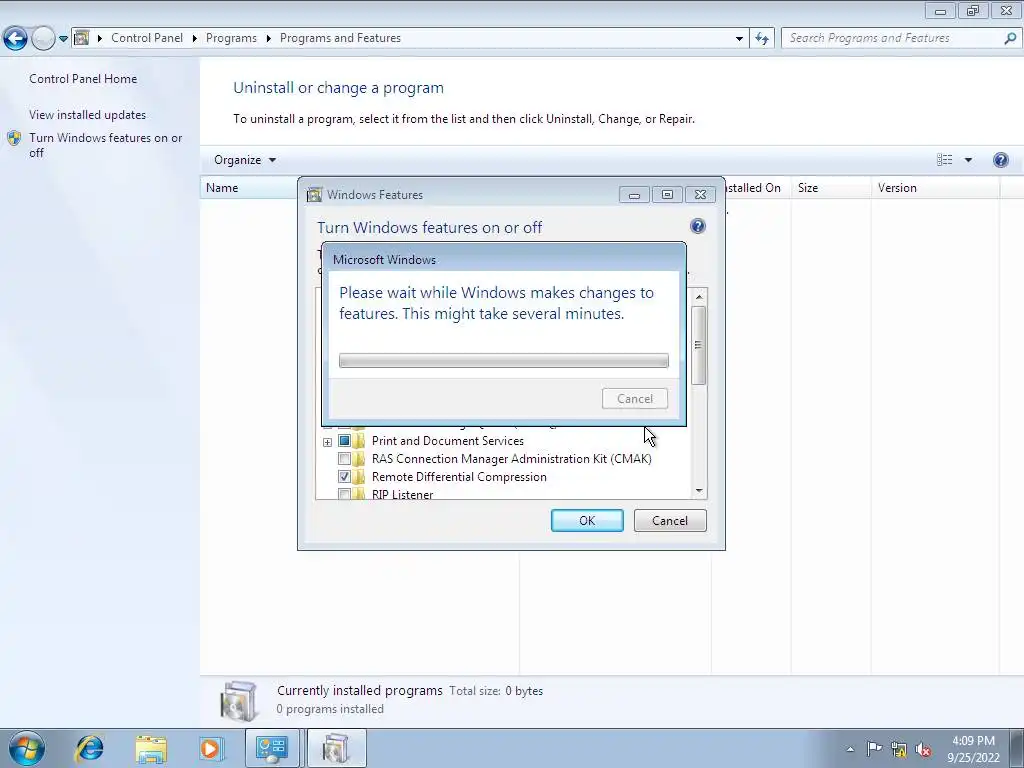
Task: Open the view options dropdown arrow
Action: 968,160
